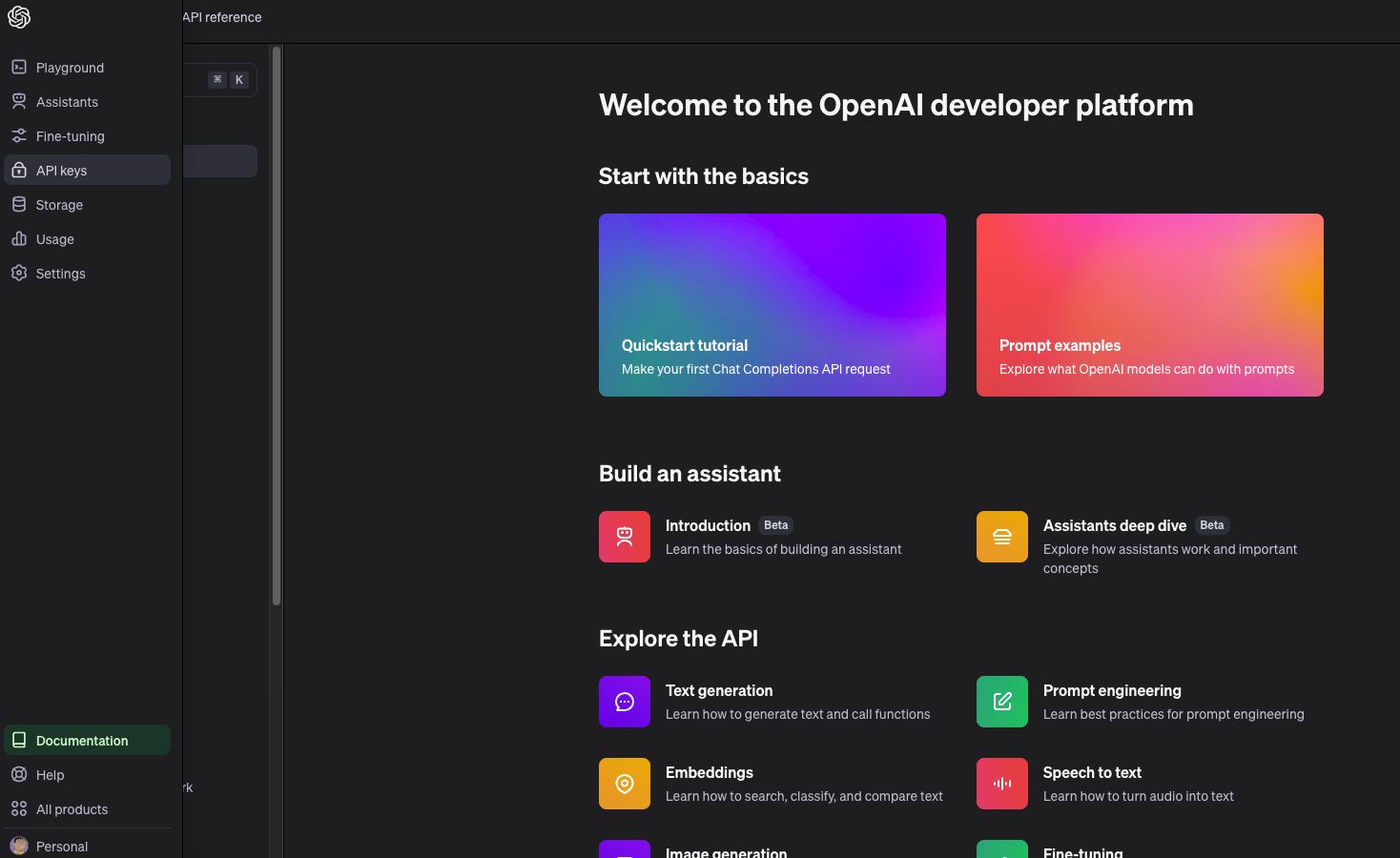This screenshot has height=858, width=1400.
Task: Click the green Prompt engineering edit icon
Action: click(1002, 702)
